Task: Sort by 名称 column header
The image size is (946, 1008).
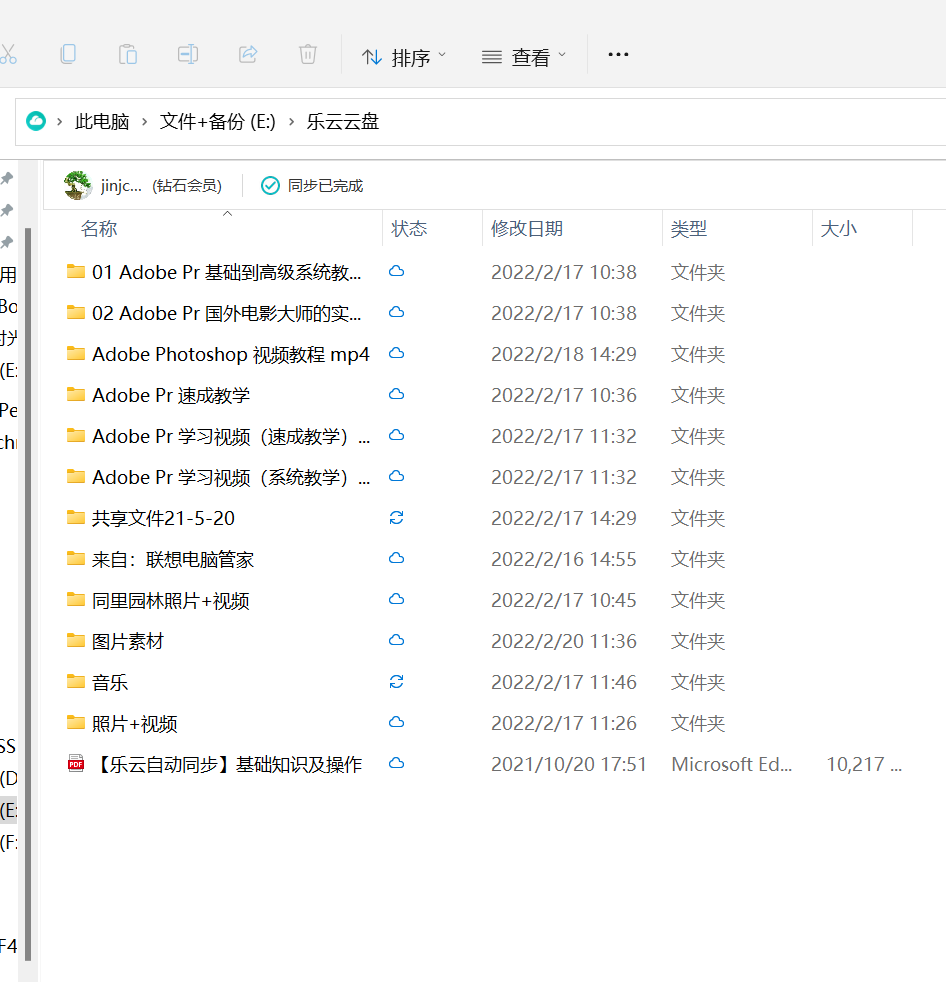Action: [99, 229]
